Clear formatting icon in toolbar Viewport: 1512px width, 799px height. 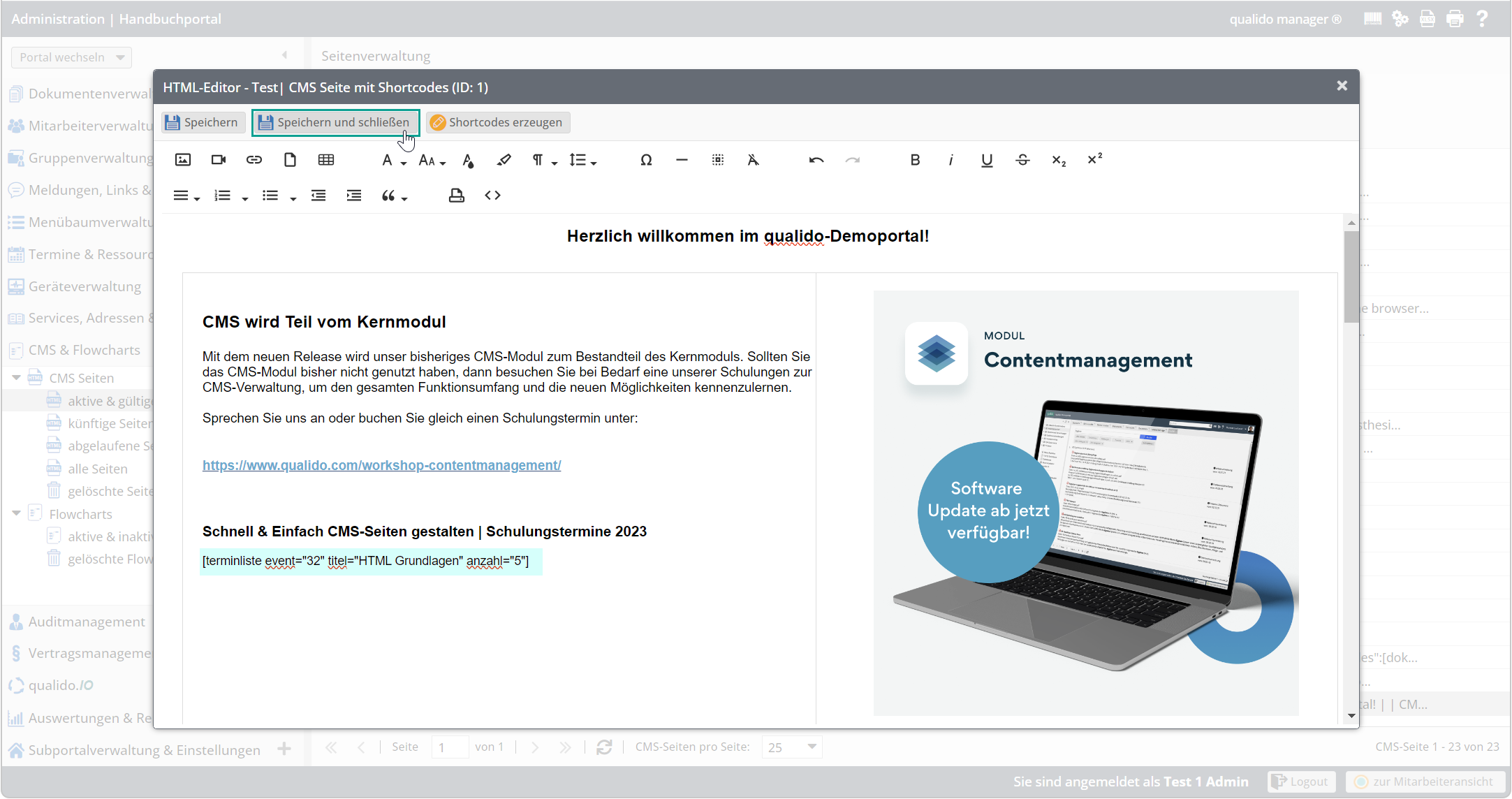tap(753, 160)
